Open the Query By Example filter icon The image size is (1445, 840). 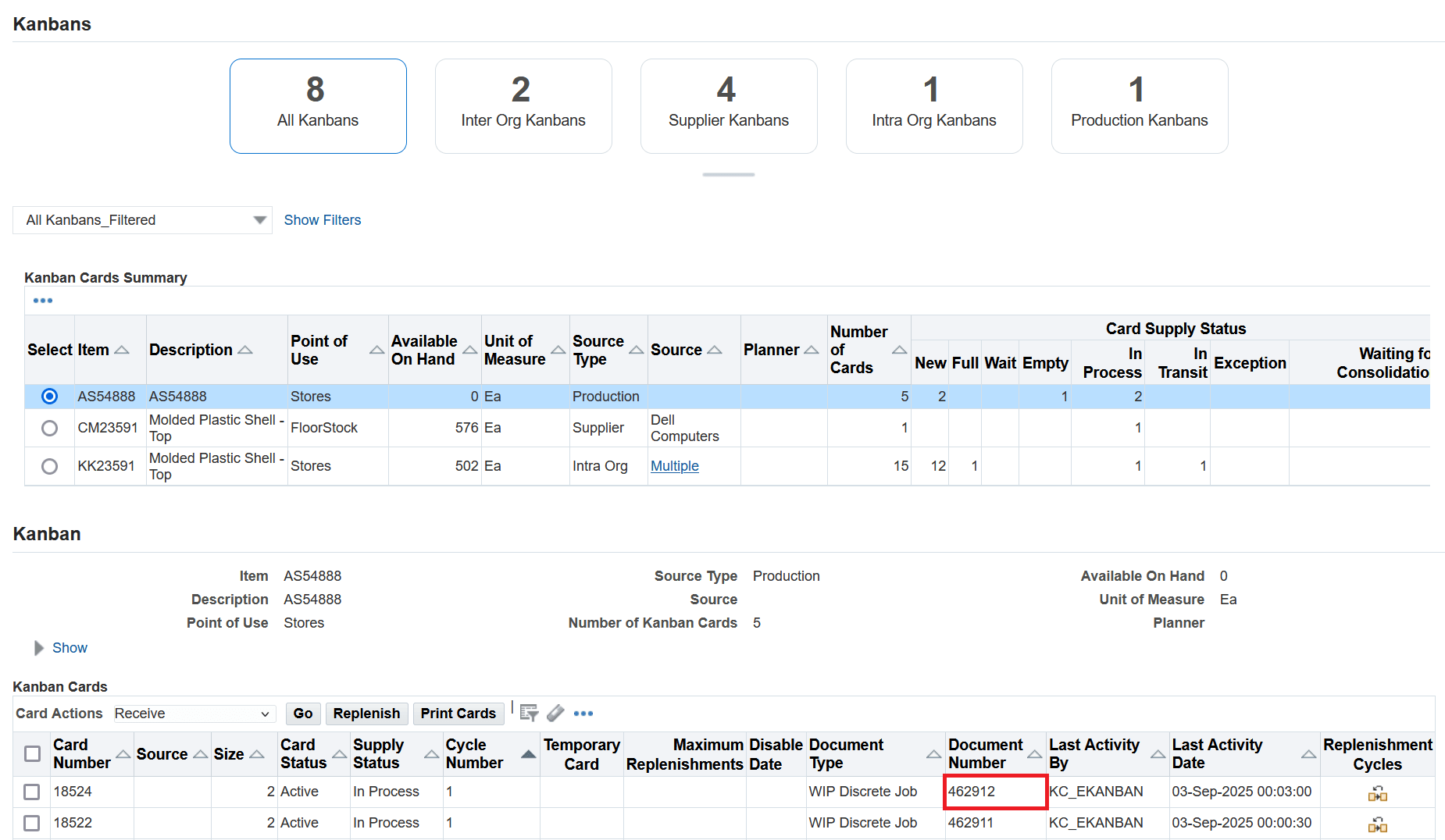tap(530, 713)
